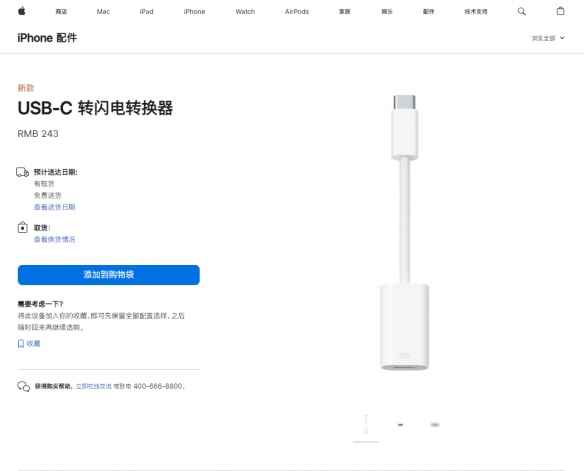Click the check pickup availability link
Viewport: 584px width, 471px height.
pyautogui.click(x=55, y=239)
